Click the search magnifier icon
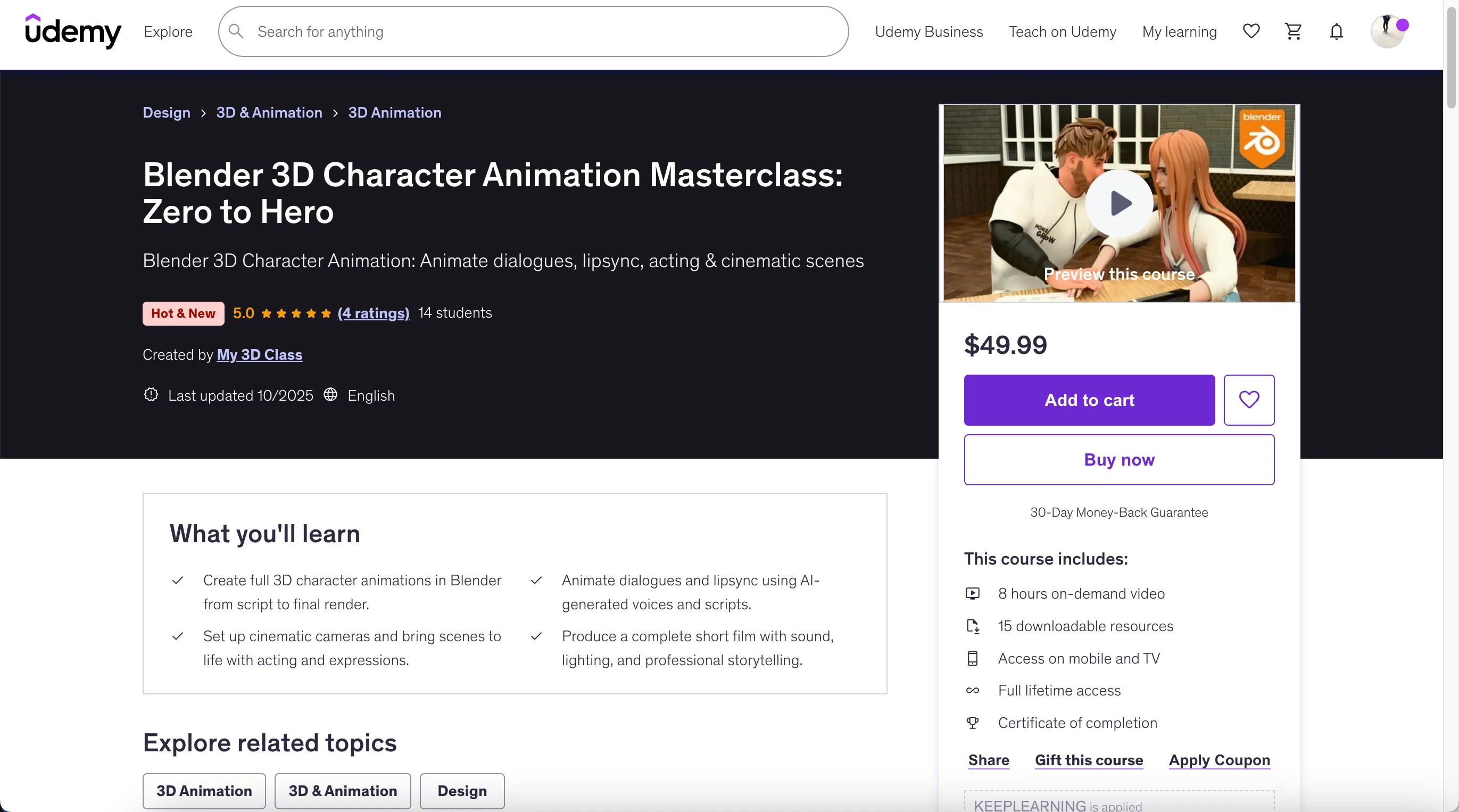This screenshot has width=1459, height=812. [236, 31]
